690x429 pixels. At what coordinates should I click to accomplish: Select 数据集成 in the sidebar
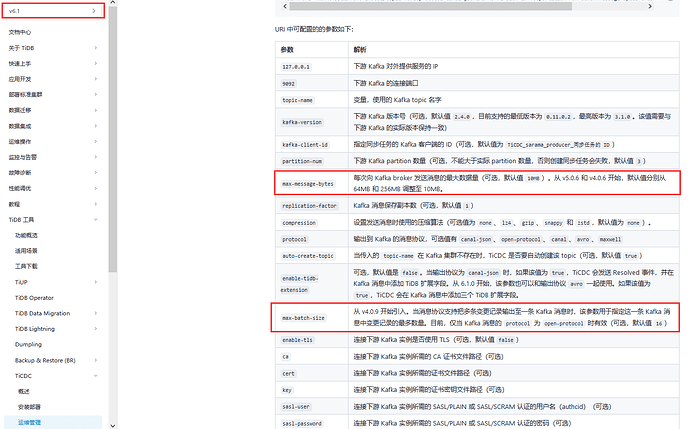[20, 126]
